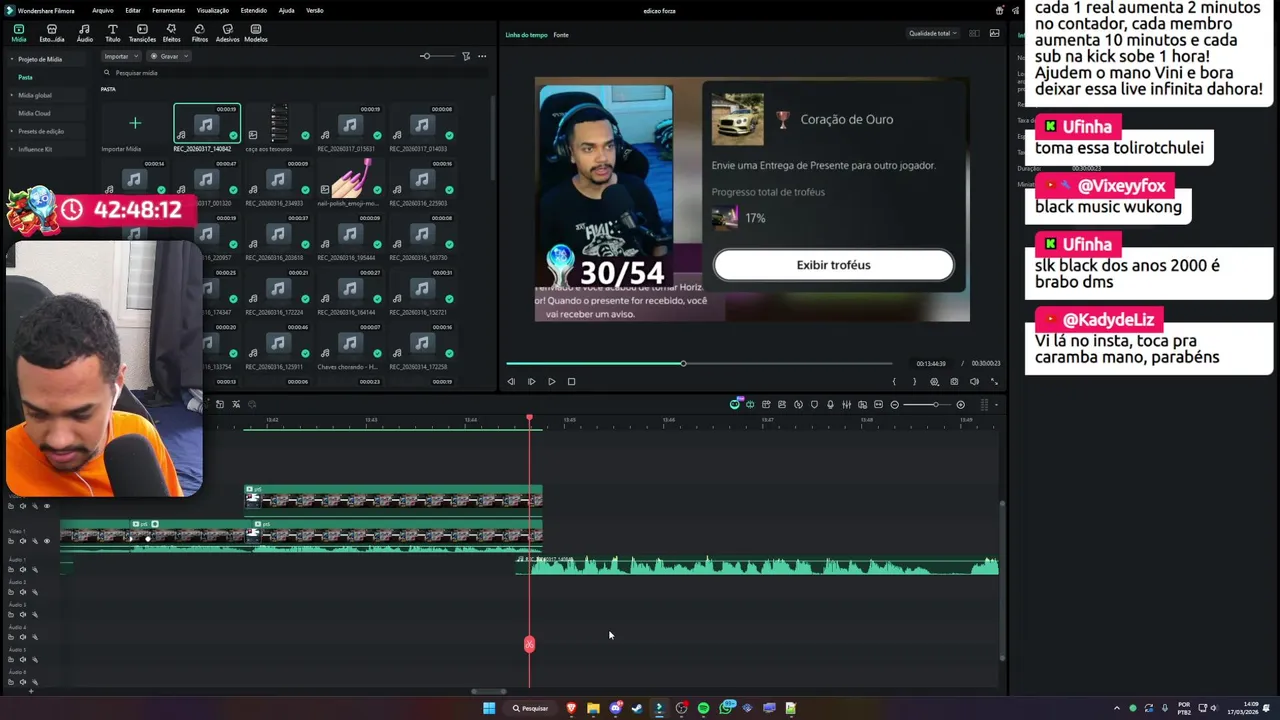Open the Importar dropdown
This screenshot has height=720, width=1280.
click(x=121, y=56)
